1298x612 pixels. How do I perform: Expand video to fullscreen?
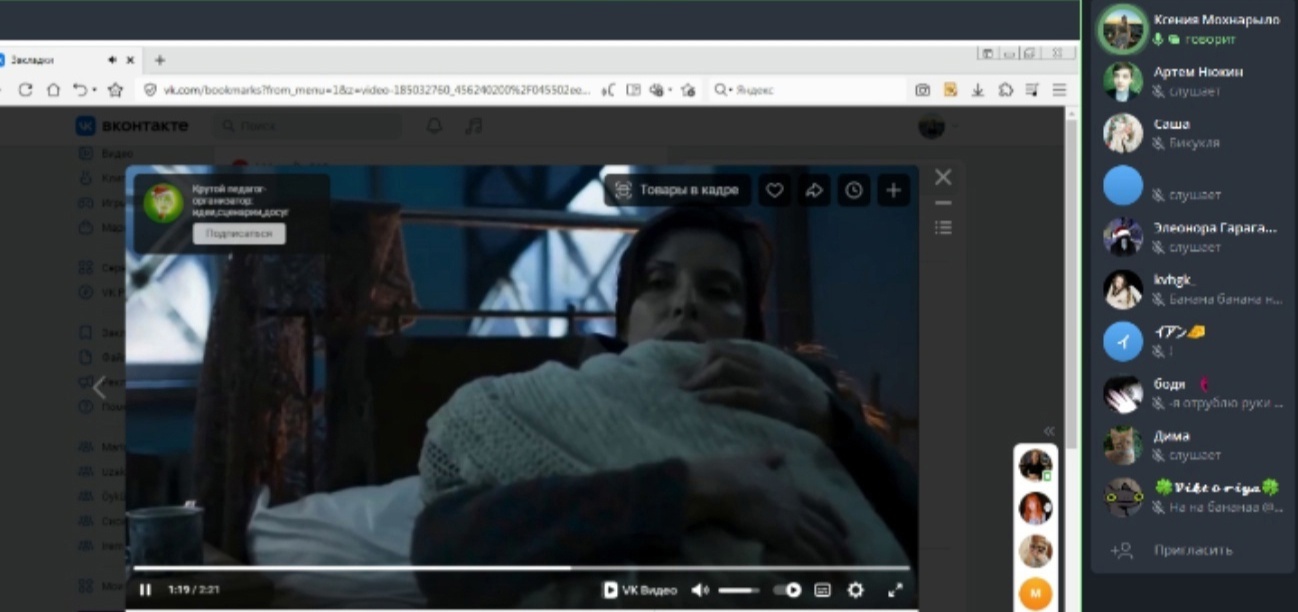point(895,590)
